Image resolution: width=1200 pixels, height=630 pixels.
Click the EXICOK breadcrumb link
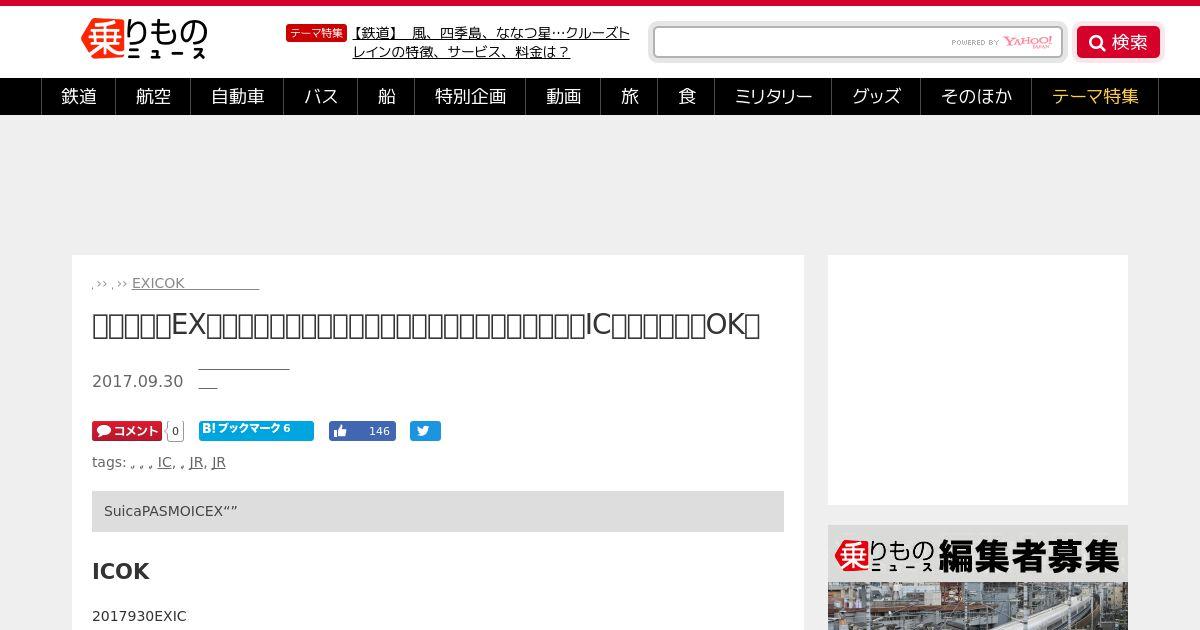(195, 283)
